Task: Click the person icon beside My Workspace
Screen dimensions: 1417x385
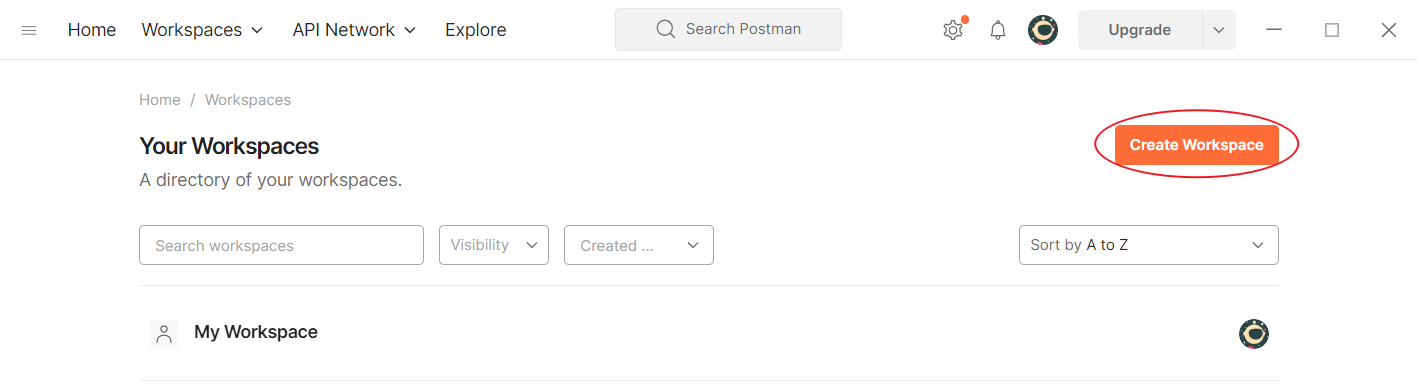Action: [164, 333]
